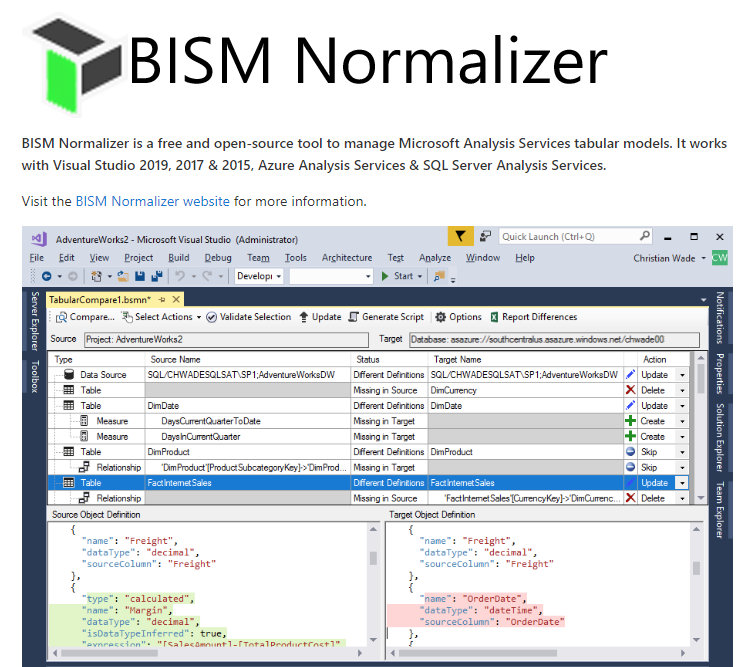Open the Data Source row action dropdown
The width and height of the screenshot is (751, 667).
682,375
